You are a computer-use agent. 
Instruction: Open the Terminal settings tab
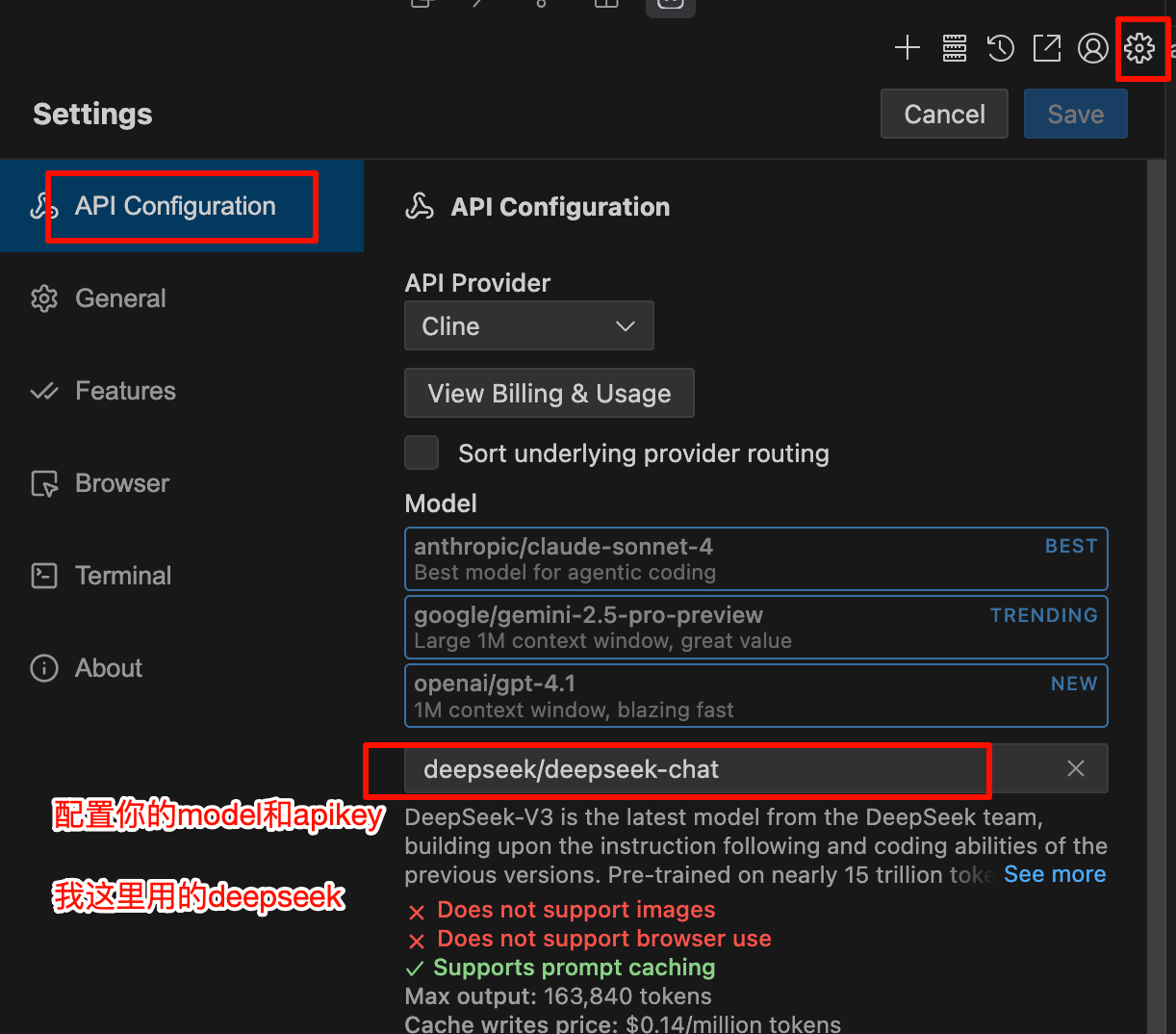pyautogui.click(x=182, y=576)
